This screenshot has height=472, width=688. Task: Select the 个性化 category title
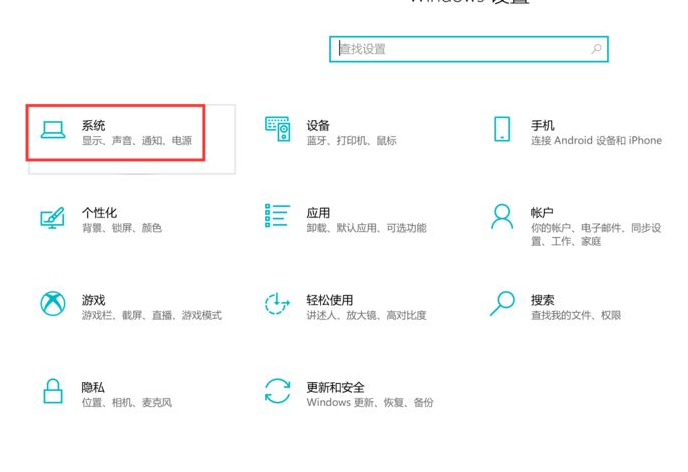click(99, 212)
